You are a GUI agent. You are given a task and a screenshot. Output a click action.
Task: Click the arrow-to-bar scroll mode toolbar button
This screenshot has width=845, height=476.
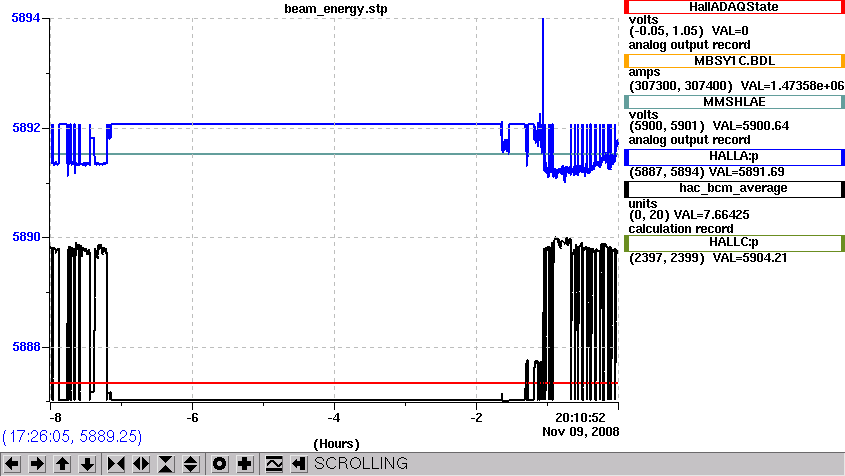tap(299, 464)
